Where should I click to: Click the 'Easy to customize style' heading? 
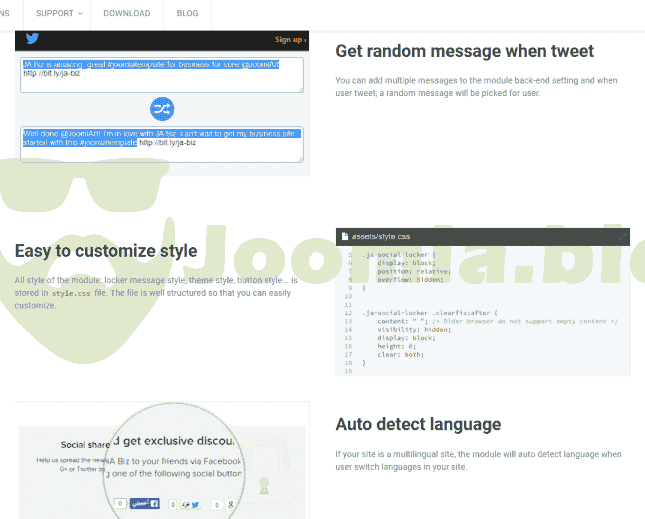click(x=106, y=250)
